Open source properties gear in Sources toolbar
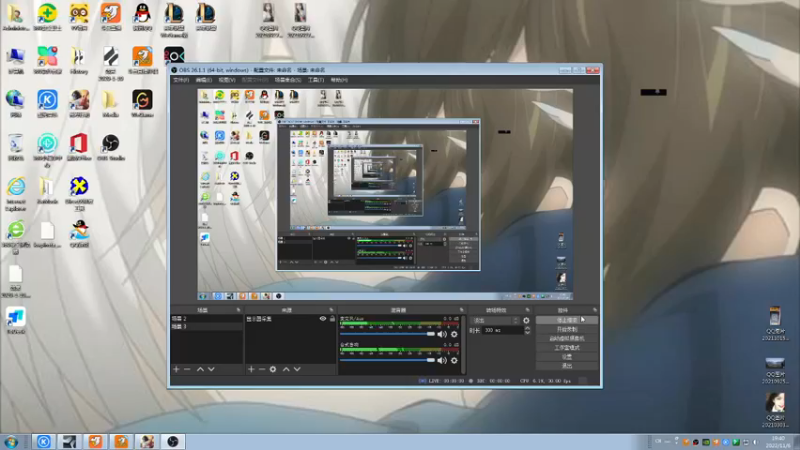The width and height of the screenshot is (800, 450). [x=273, y=369]
